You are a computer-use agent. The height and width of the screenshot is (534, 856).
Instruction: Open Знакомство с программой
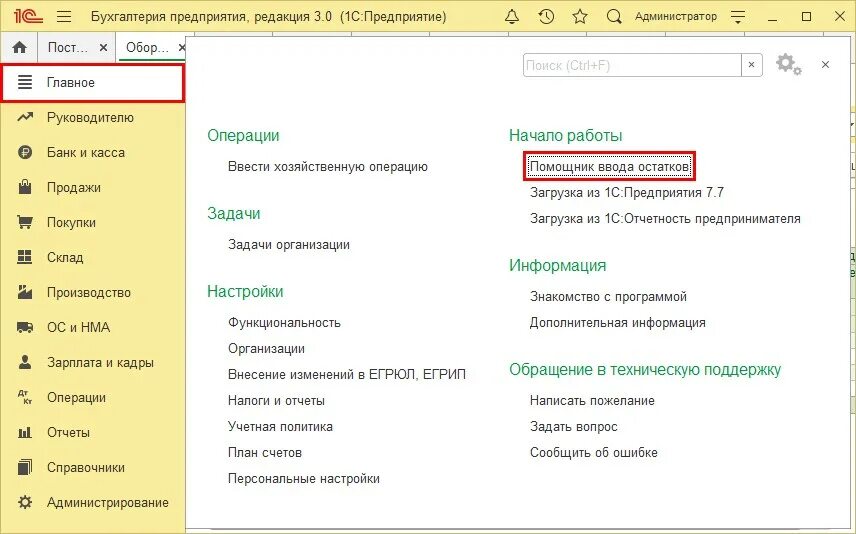pos(608,296)
